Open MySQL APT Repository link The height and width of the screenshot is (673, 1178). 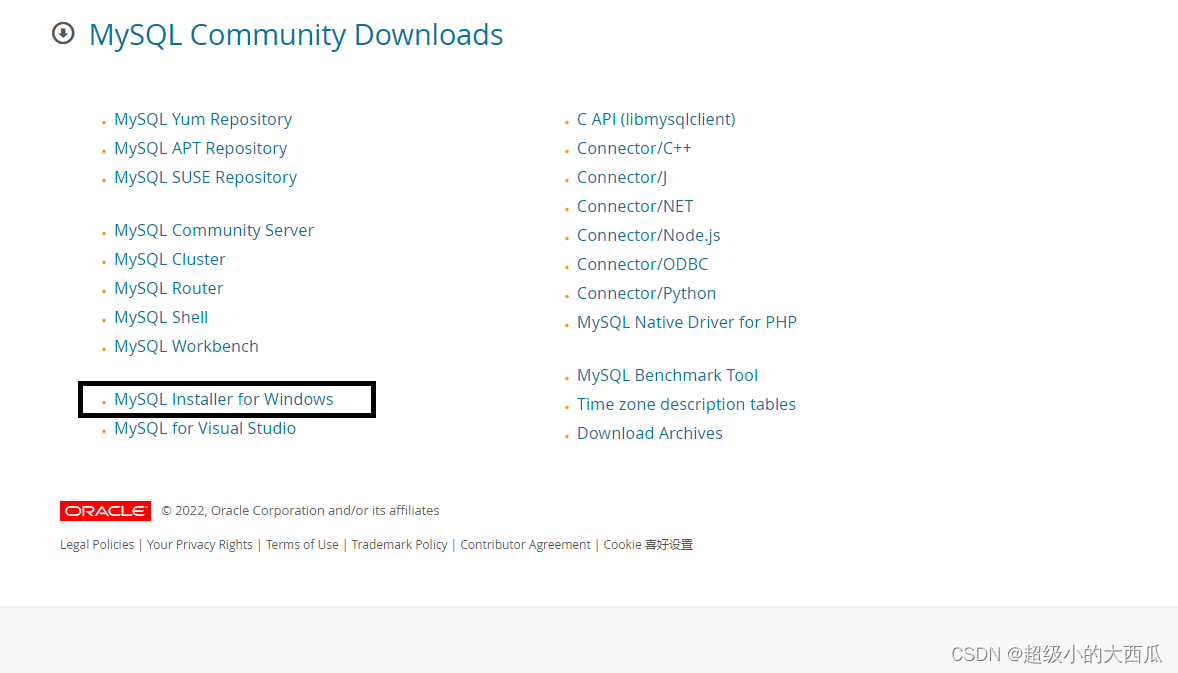(x=201, y=148)
